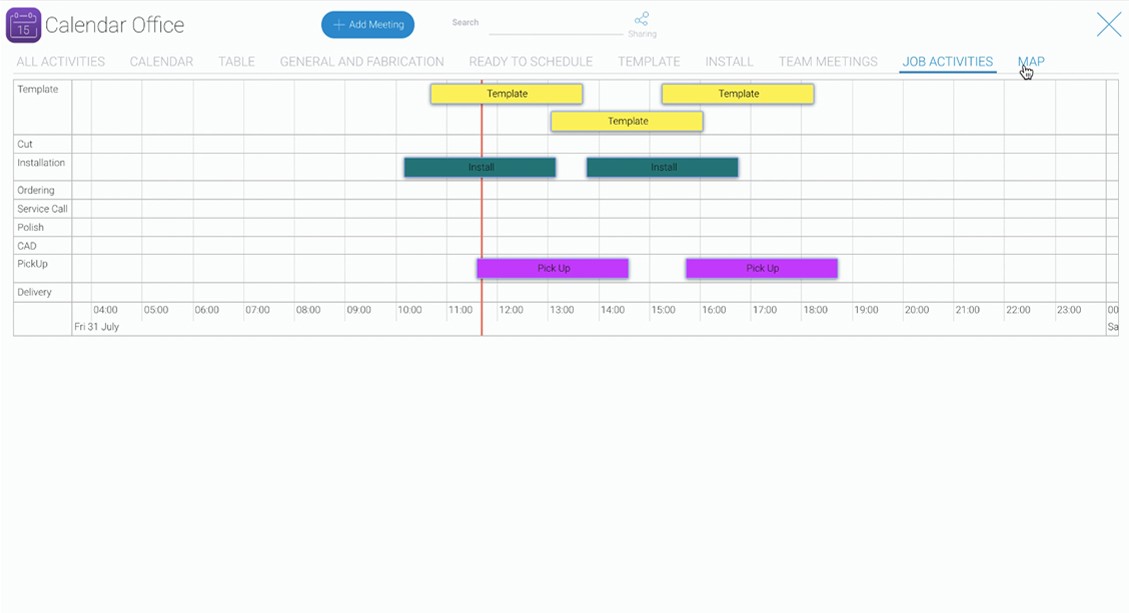Screen dimensions: 1129x613
Task: Open the Install event starting at 10:00
Action: coord(480,167)
